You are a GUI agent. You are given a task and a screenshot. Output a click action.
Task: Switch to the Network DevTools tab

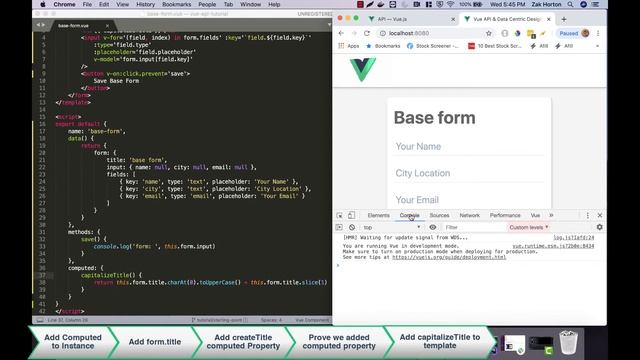[x=469, y=215]
